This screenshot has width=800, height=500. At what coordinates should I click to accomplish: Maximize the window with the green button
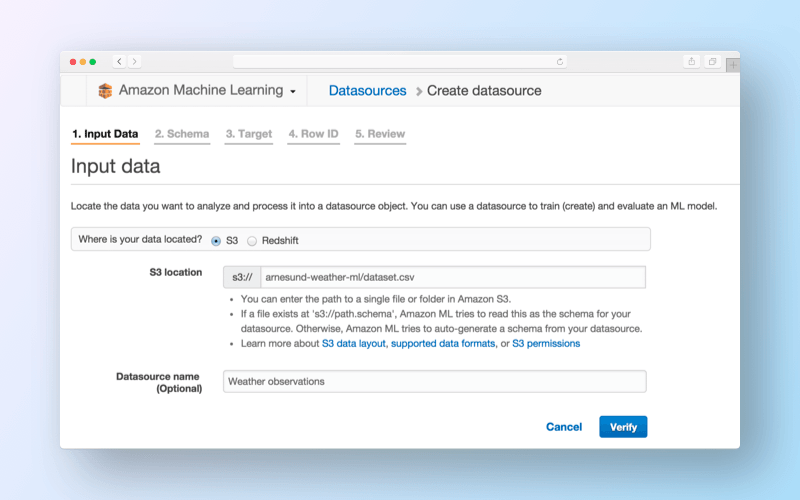[x=92, y=62]
